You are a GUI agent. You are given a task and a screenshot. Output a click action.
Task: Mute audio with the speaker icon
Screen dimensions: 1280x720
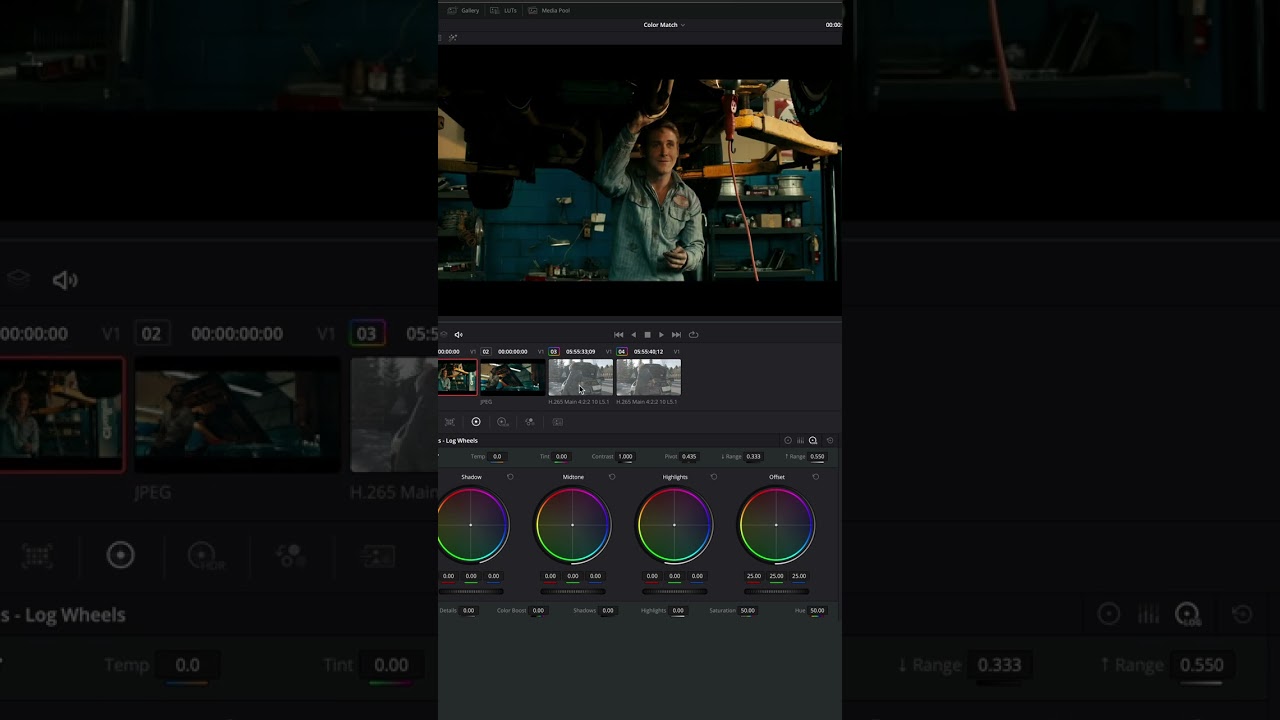coord(459,335)
